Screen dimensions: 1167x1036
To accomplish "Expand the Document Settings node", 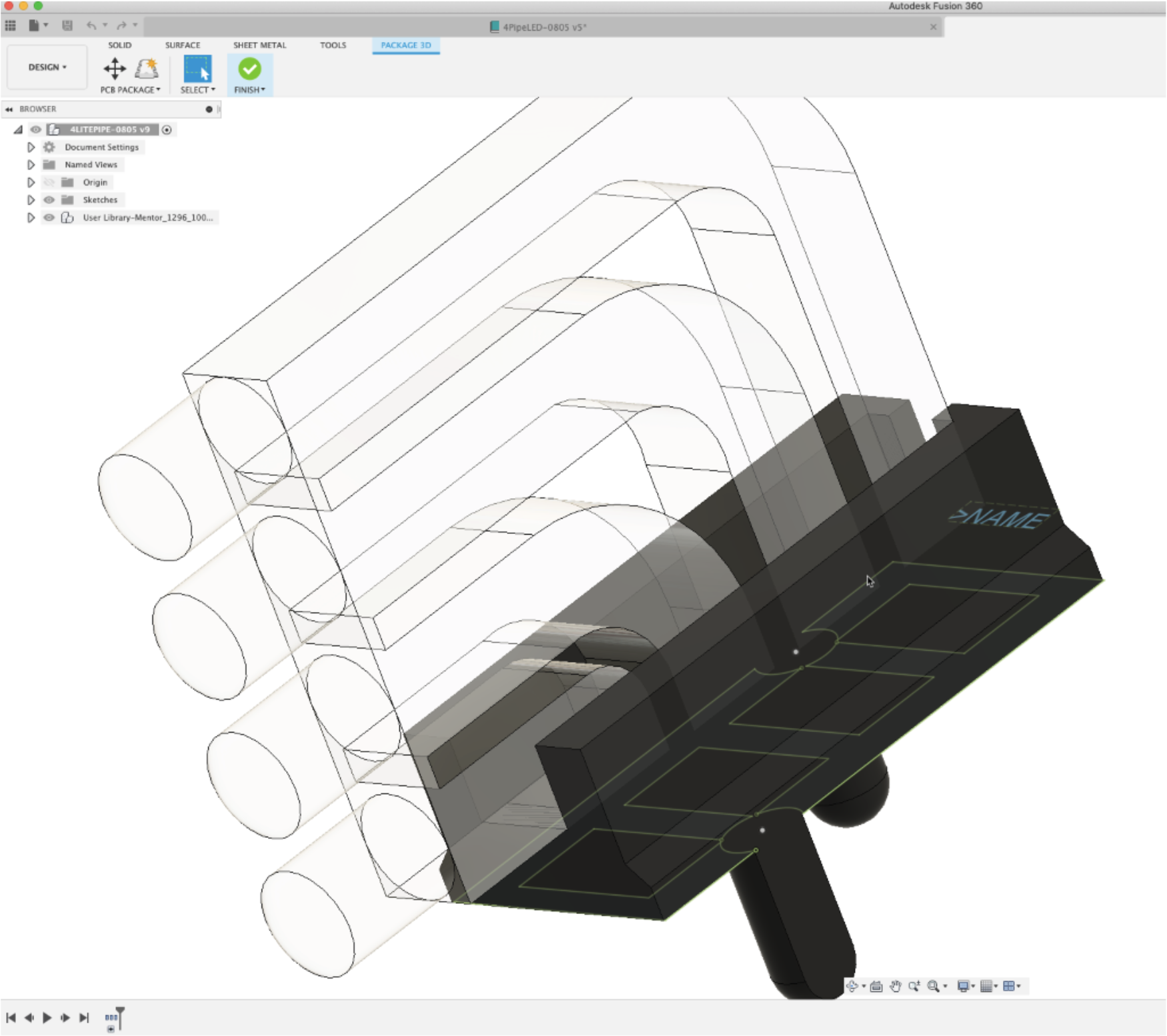I will [31, 147].
